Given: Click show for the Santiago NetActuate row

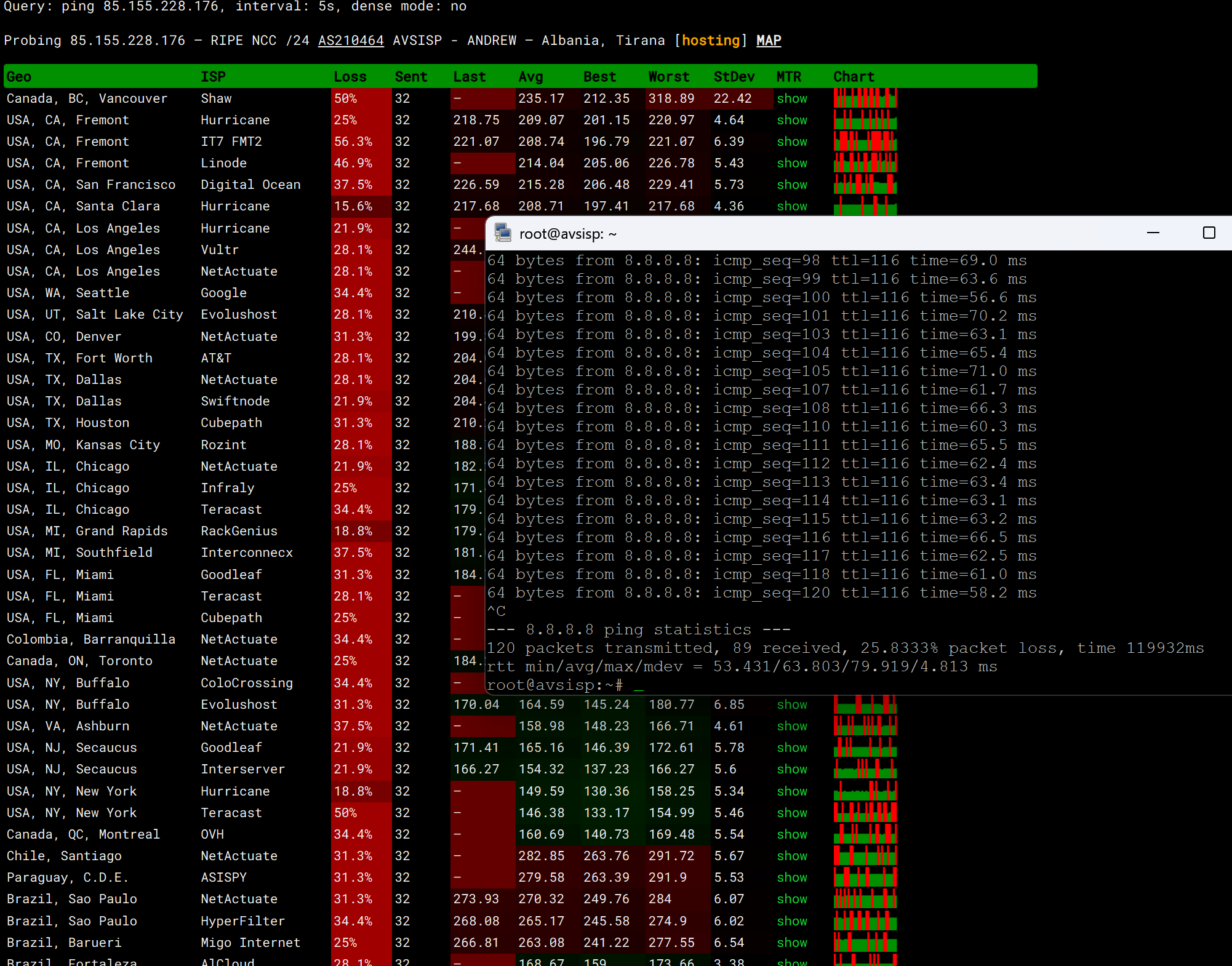Looking at the screenshot, I should [792, 856].
